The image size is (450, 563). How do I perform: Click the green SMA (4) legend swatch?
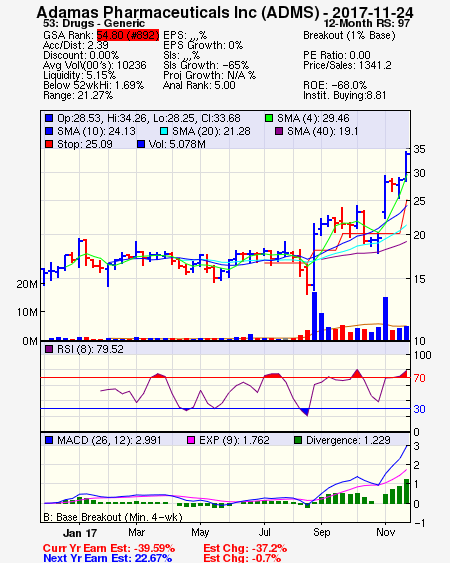point(269,118)
